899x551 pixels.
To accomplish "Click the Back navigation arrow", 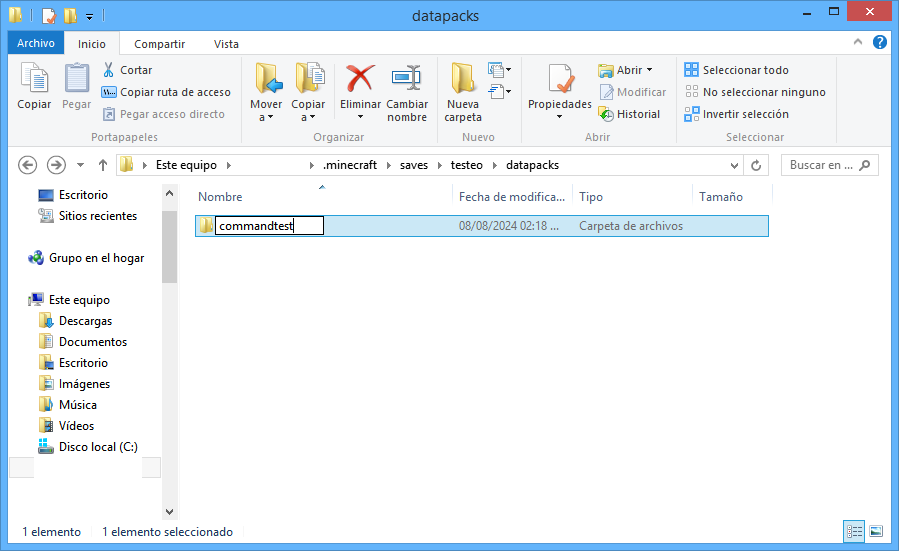I will 28,165.
